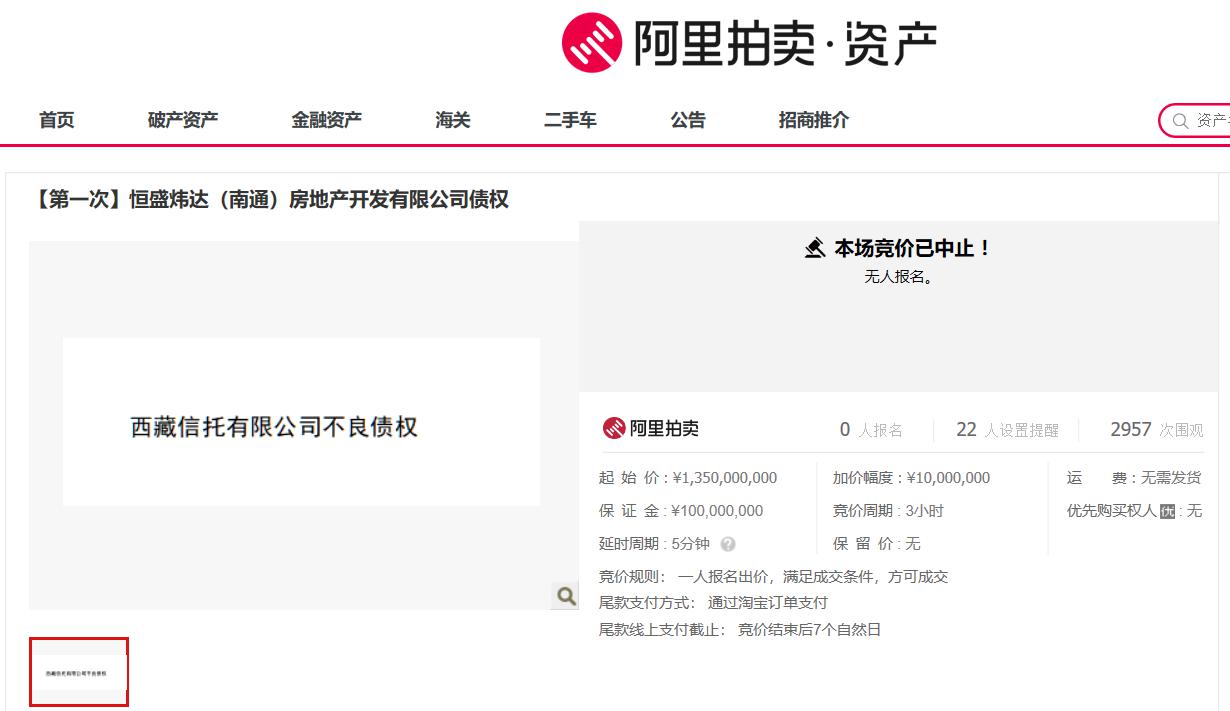Click the 尾款支付方式 通过淘宝订单支付 line
Image resolution: width=1230 pixels, height=711 pixels.
(713, 603)
